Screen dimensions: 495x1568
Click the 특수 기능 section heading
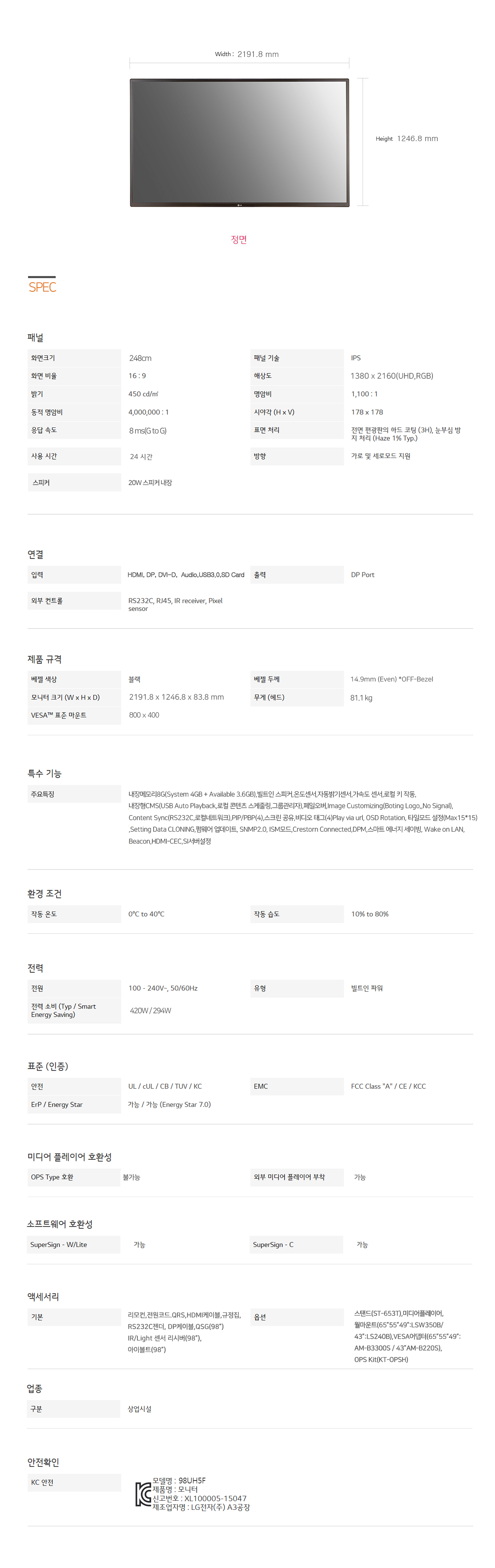[45, 773]
